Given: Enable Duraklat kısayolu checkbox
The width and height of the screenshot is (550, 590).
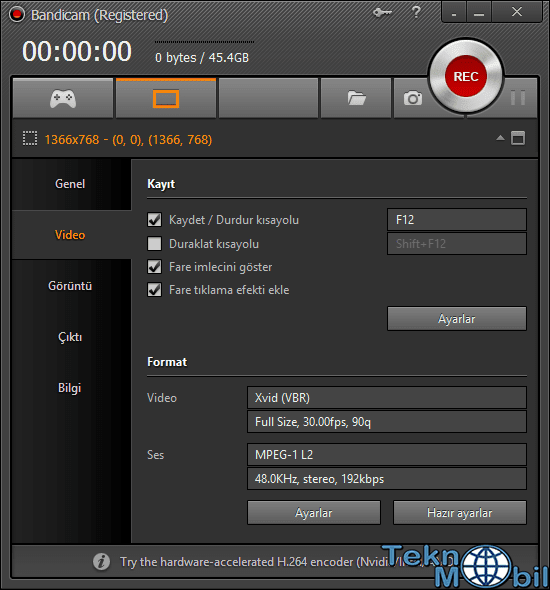Looking at the screenshot, I should coord(154,243).
